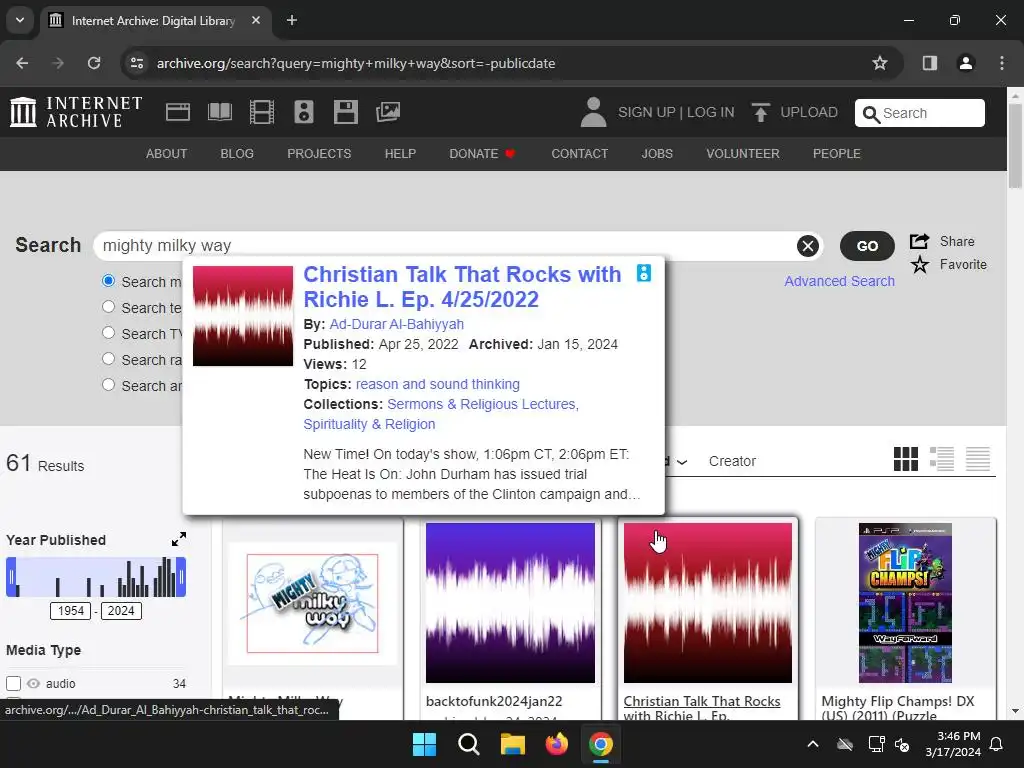Open the tab search dropdown arrow
Image resolution: width=1024 pixels, height=768 pixels.
point(20,20)
